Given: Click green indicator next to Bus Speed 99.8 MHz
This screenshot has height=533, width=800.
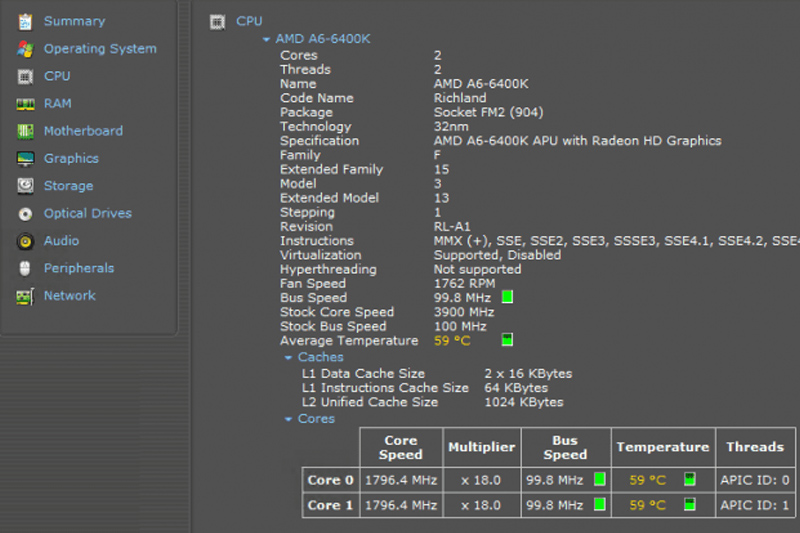Looking at the screenshot, I should click(507, 297).
